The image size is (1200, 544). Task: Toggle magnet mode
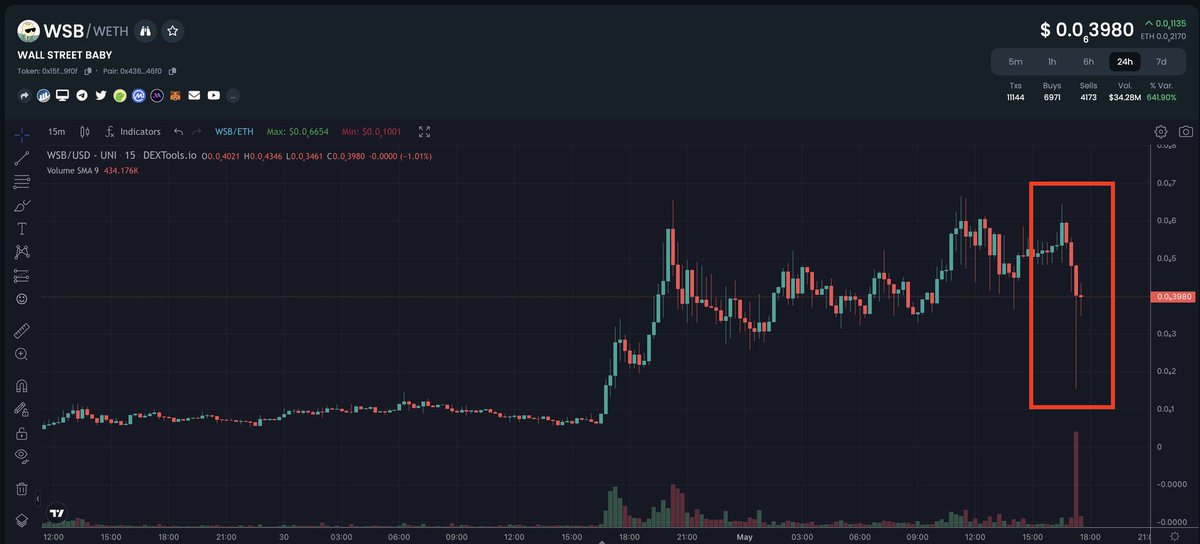pyautogui.click(x=21, y=386)
